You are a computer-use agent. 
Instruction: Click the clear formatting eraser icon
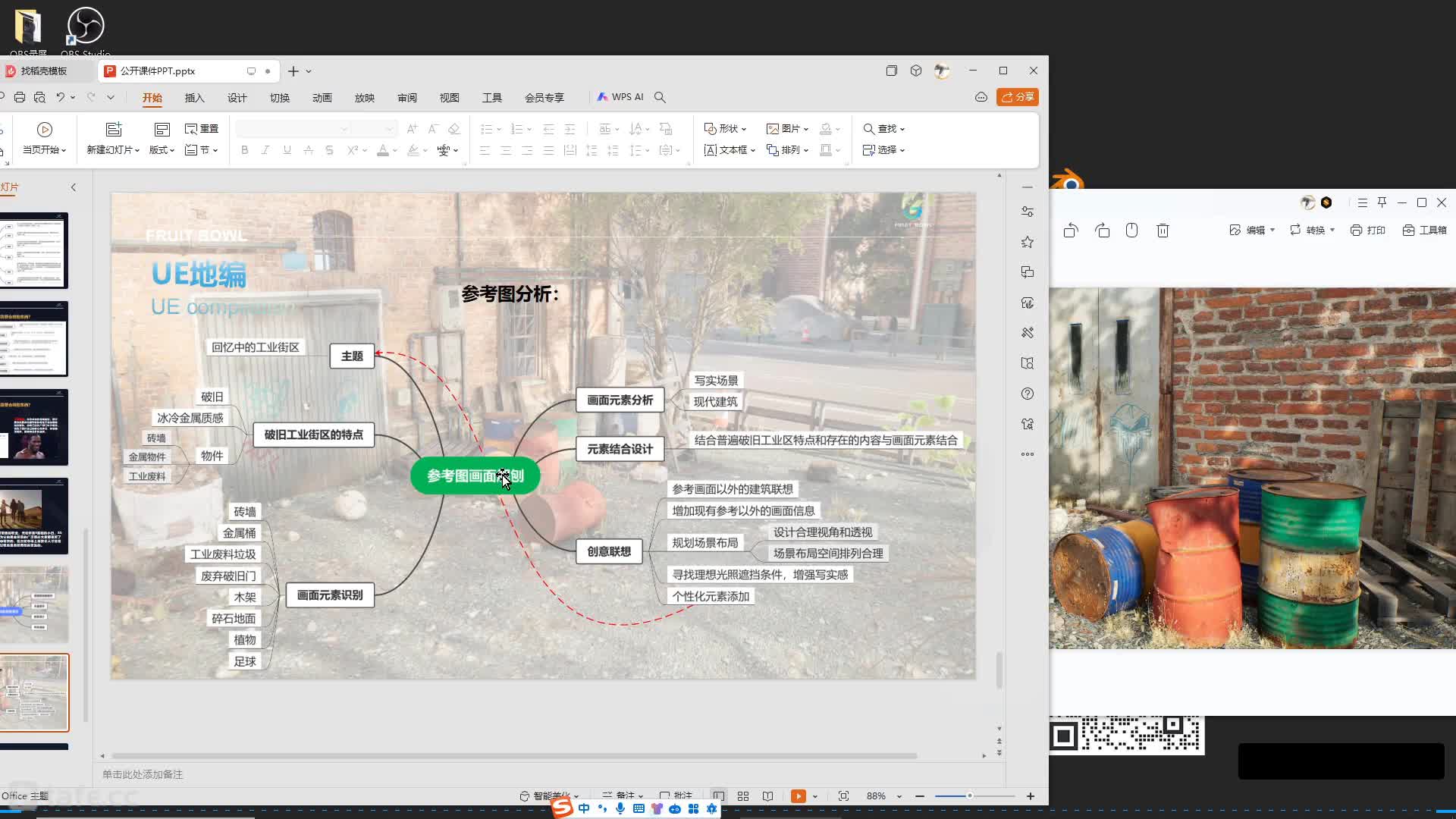(454, 129)
